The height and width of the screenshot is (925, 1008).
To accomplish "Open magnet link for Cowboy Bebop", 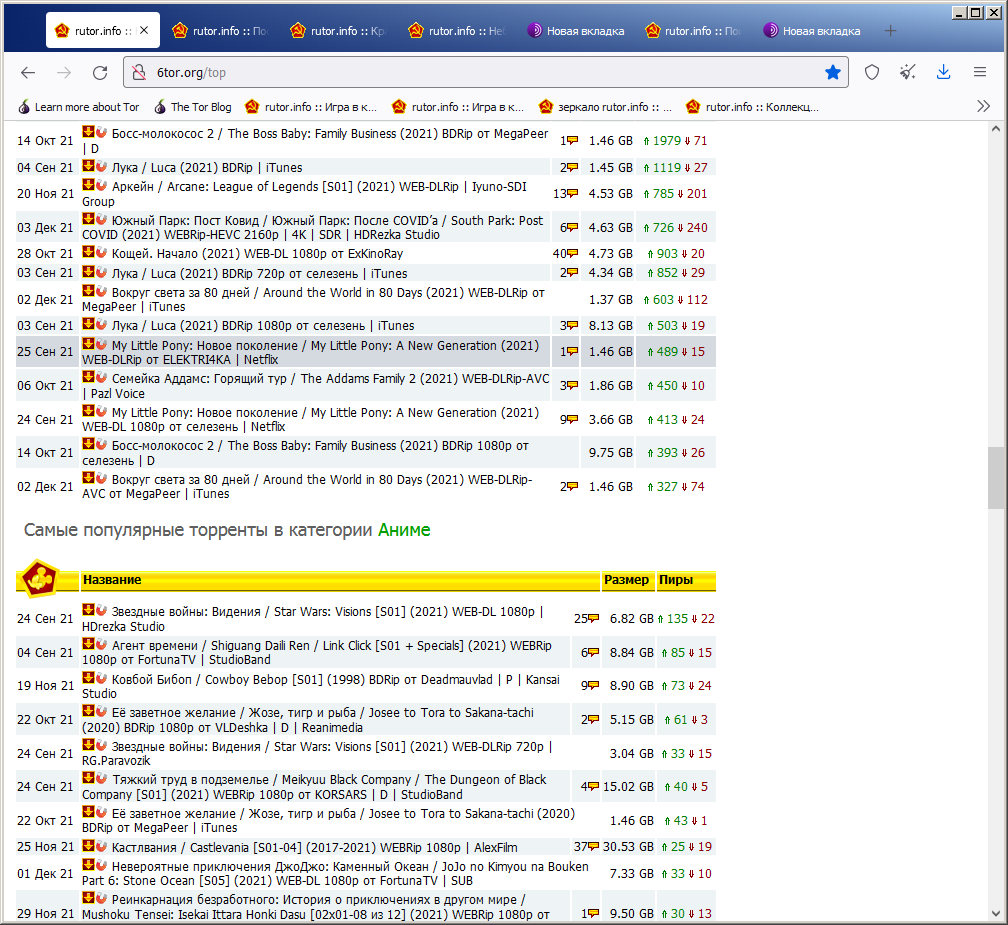I will [x=101, y=678].
